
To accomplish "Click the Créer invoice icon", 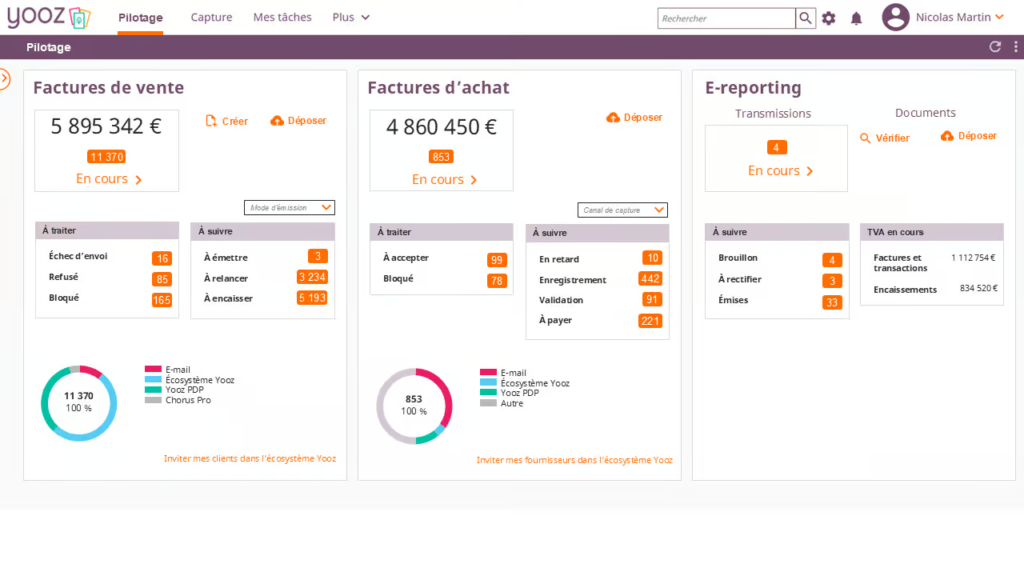I will [x=210, y=121].
